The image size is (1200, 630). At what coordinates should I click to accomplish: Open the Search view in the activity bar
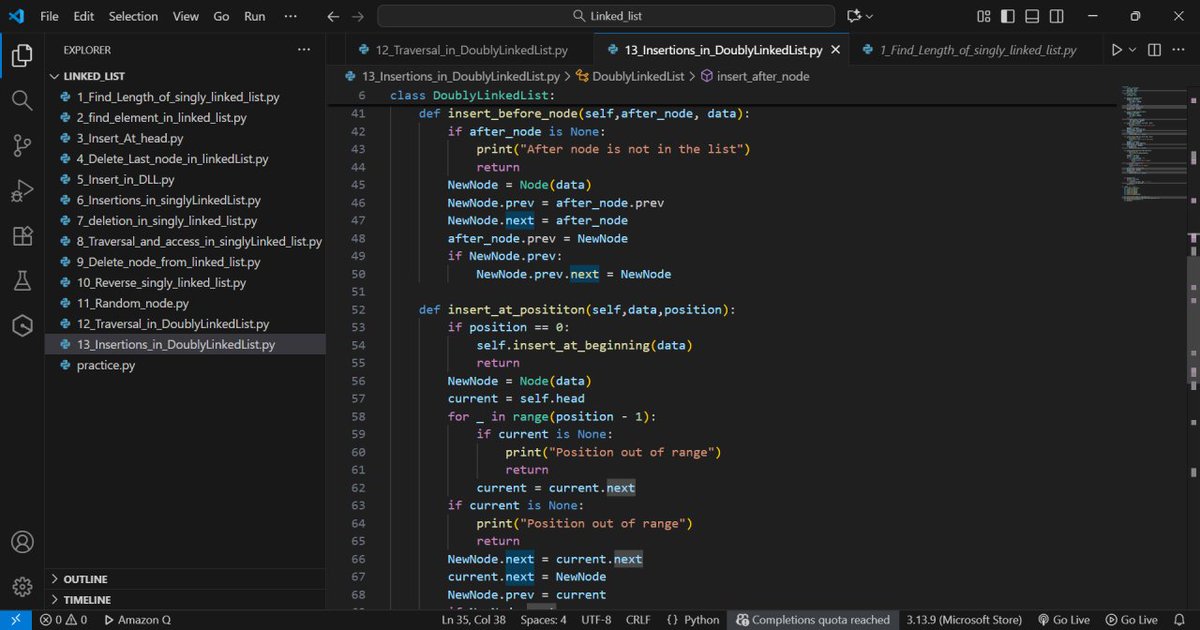coord(22,99)
